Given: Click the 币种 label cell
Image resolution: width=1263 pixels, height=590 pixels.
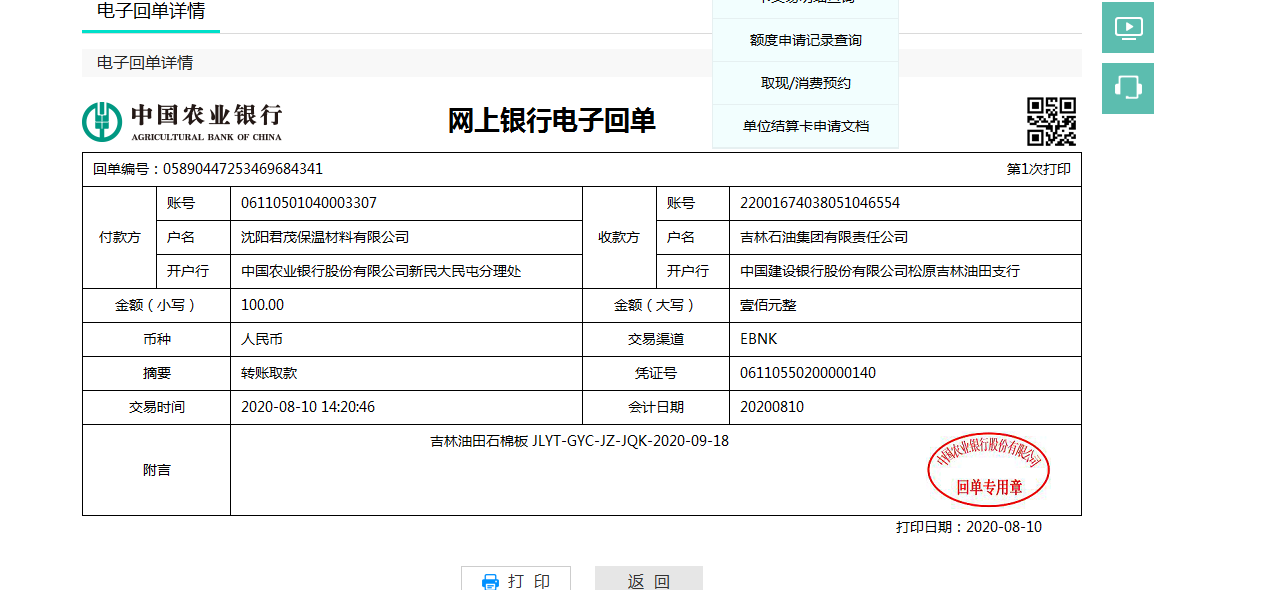Looking at the screenshot, I should pyautogui.click(x=157, y=339).
